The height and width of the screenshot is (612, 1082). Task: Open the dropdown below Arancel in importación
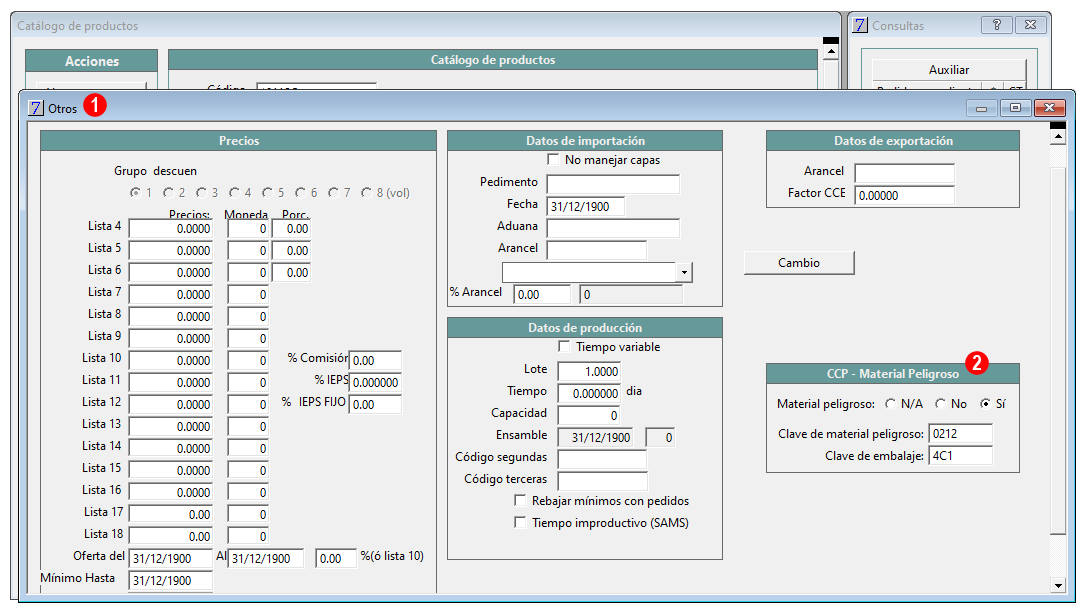click(684, 272)
